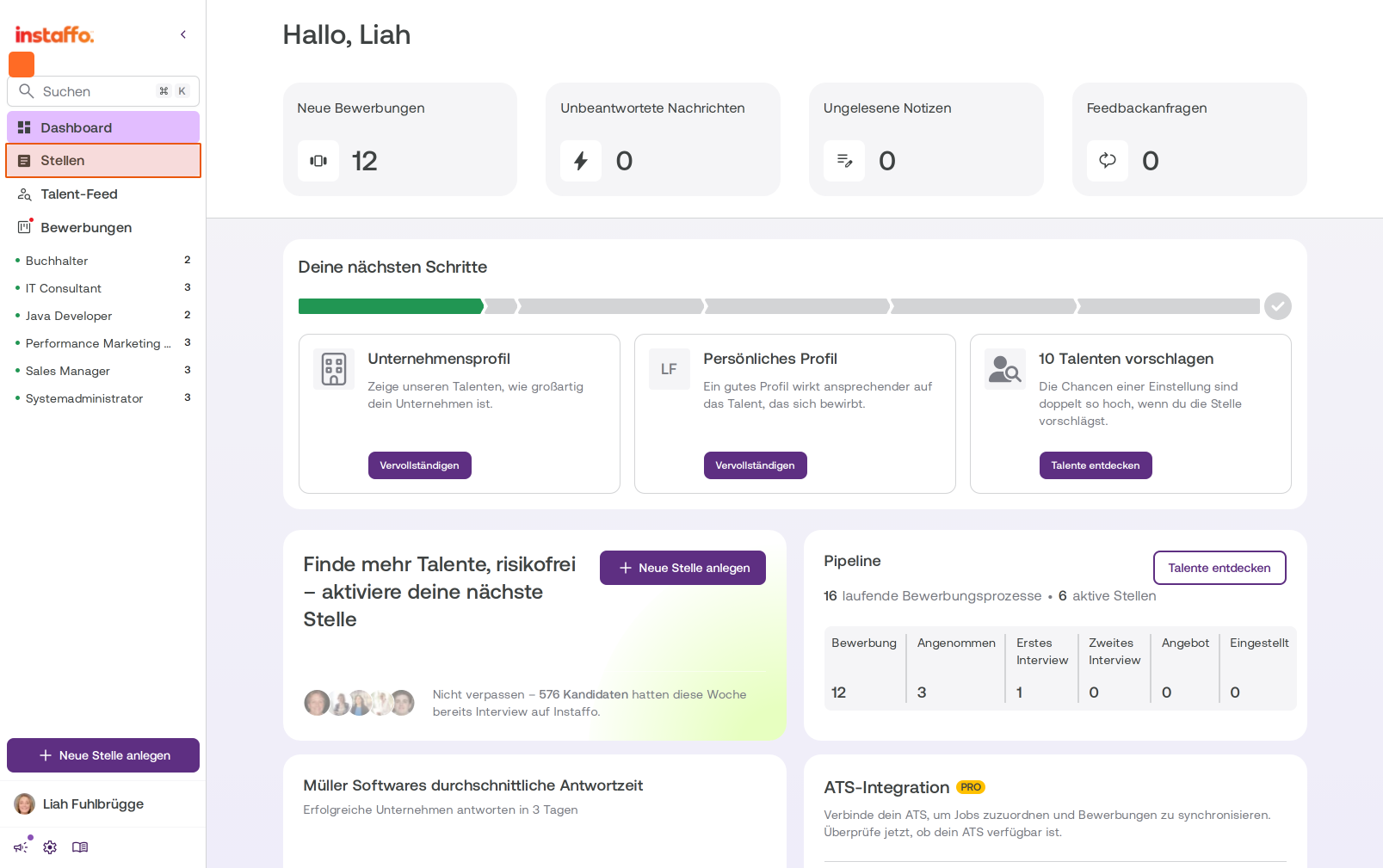
Task: Click the plus icon in sidebar button
Action: pos(46,755)
